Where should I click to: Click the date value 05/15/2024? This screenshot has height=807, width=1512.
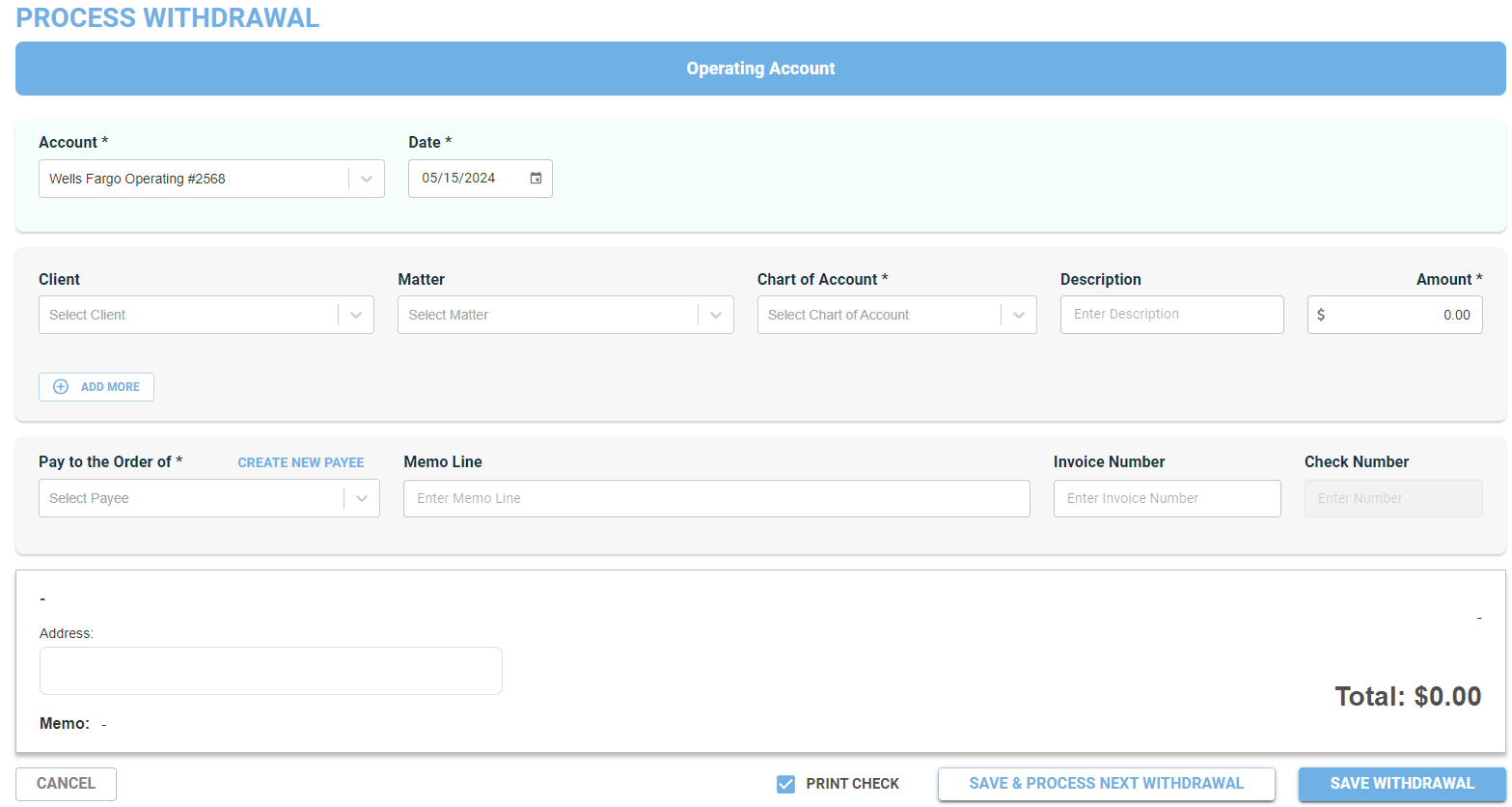click(458, 179)
